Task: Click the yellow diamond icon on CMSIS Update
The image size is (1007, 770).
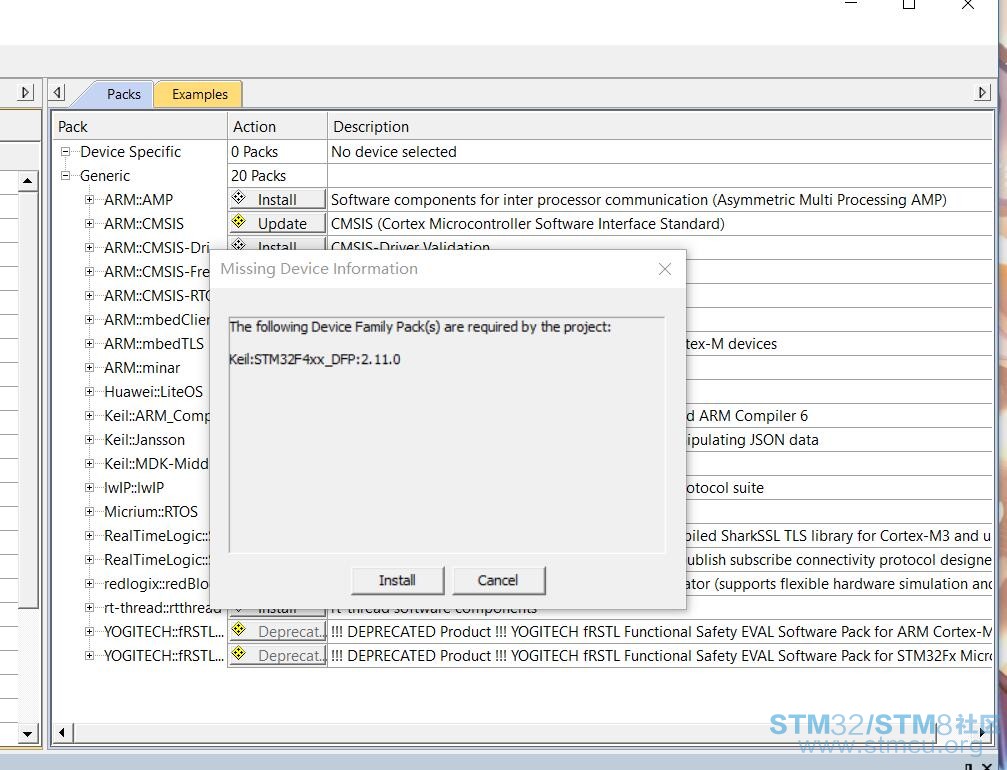Action: point(239,222)
